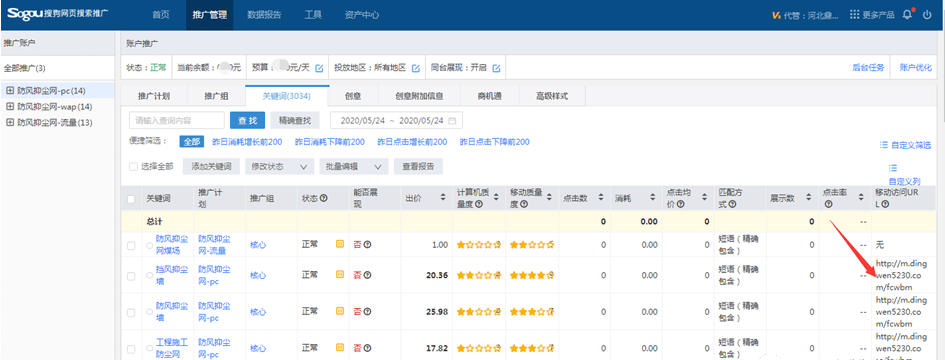The image size is (945, 360).
Task: Click the help icon in 移动访问URL header
Action: pyautogui.click(x=885, y=204)
